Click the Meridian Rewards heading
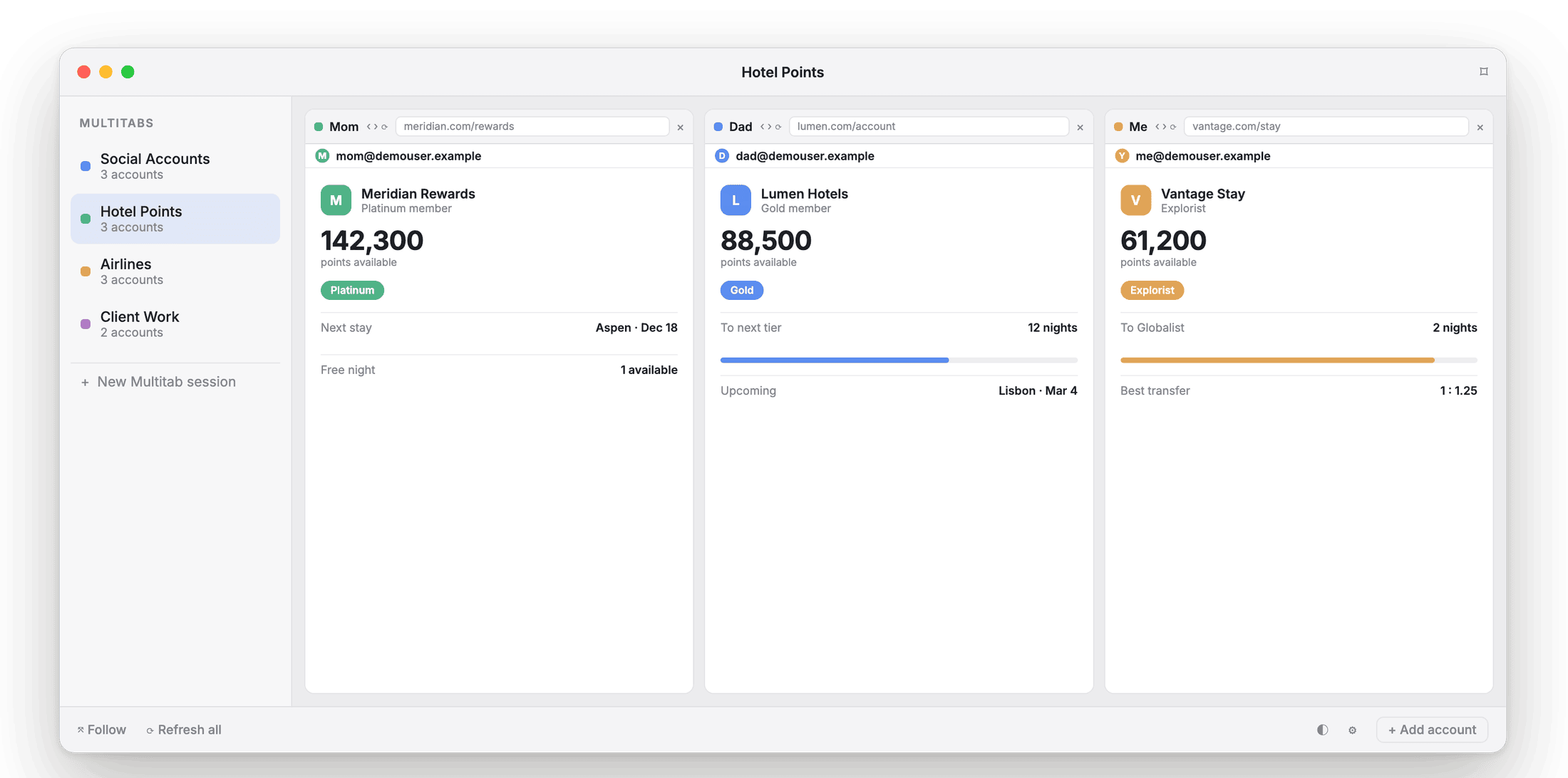The image size is (1568, 778). 418,194
